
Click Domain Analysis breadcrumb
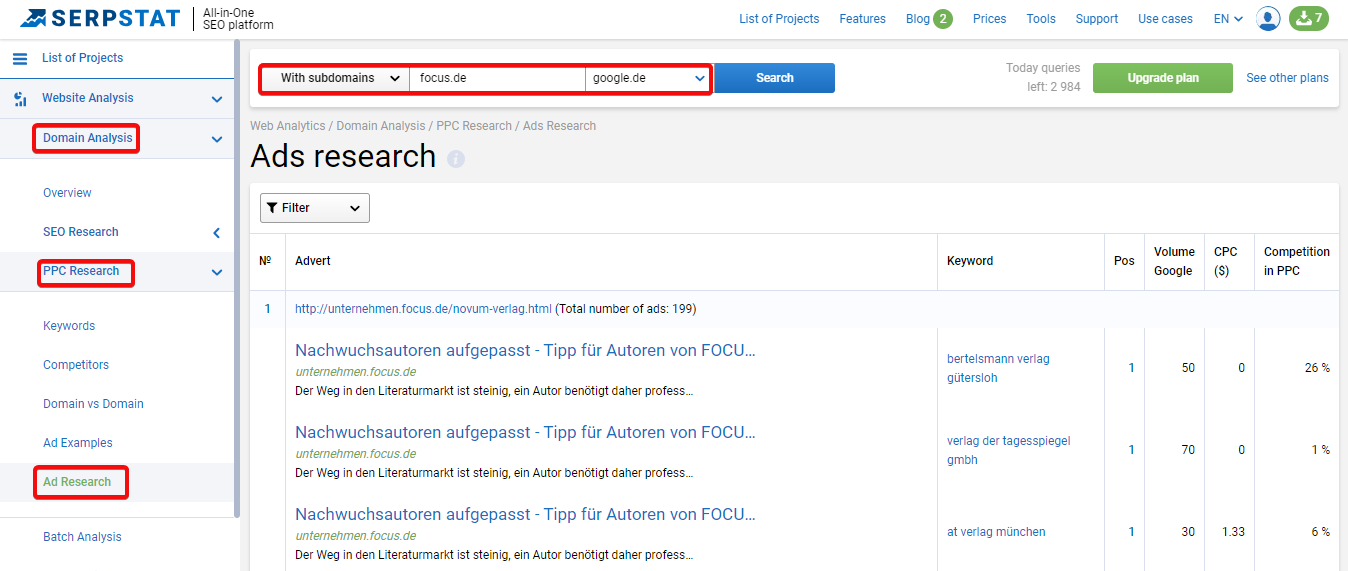pyautogui.click(x=381, y=126)
